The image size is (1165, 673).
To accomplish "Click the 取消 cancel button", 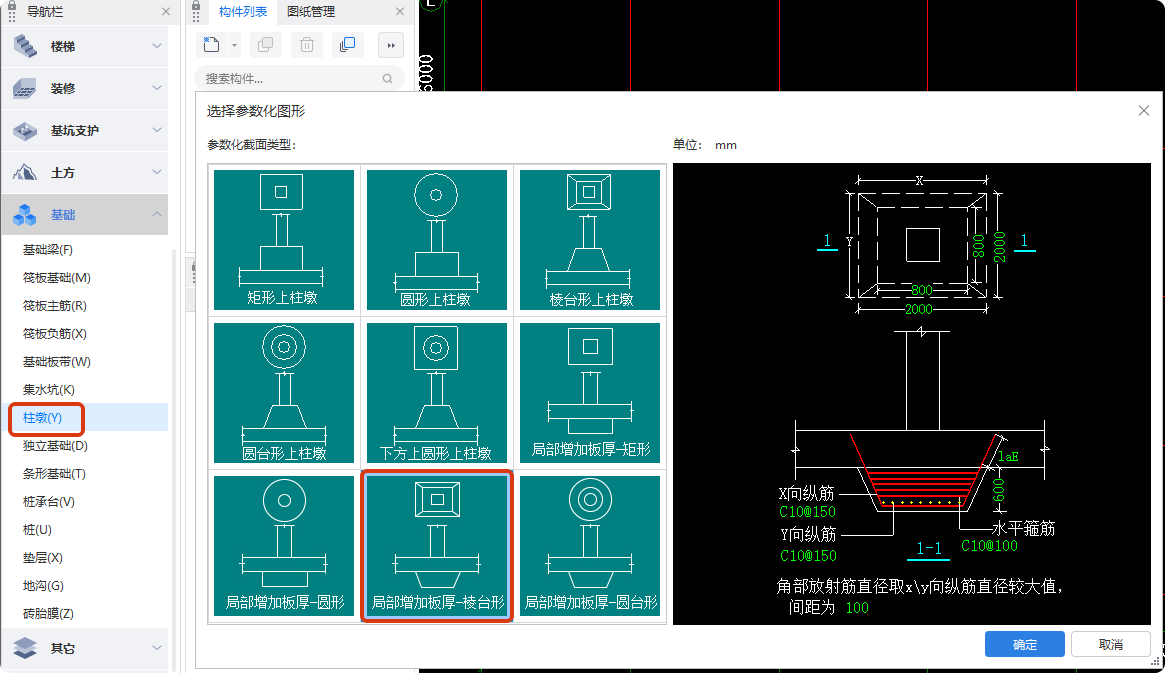I will click(x=1111, y=644).
